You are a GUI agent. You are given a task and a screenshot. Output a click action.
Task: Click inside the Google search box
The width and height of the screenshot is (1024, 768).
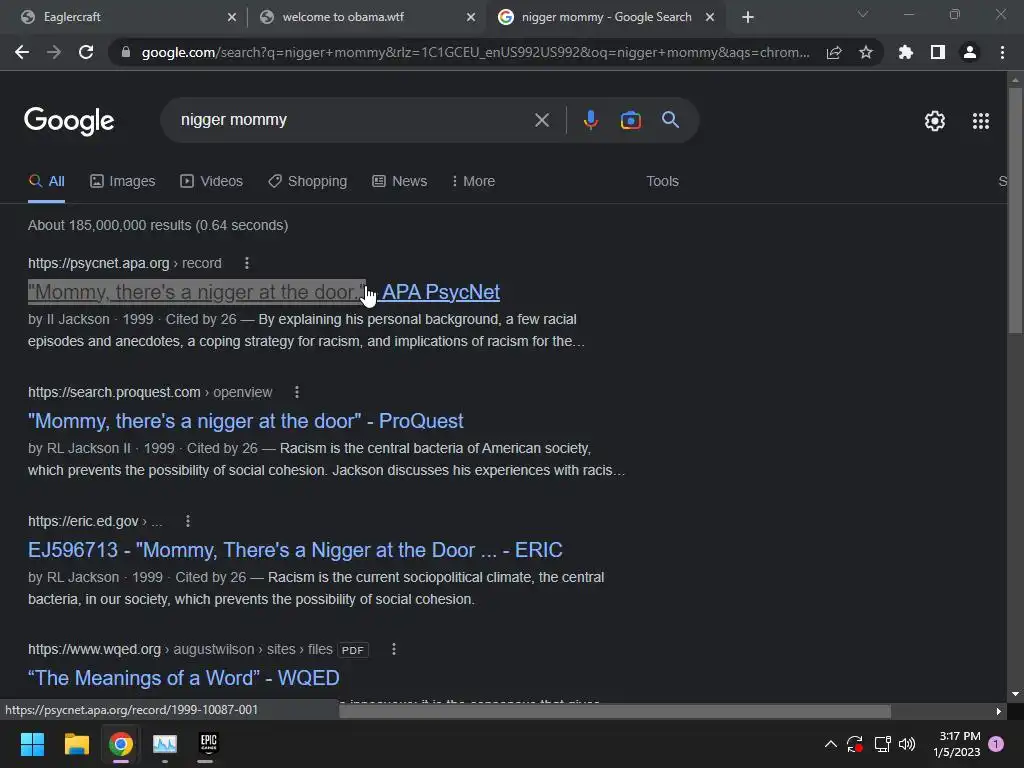coord(353,120)
